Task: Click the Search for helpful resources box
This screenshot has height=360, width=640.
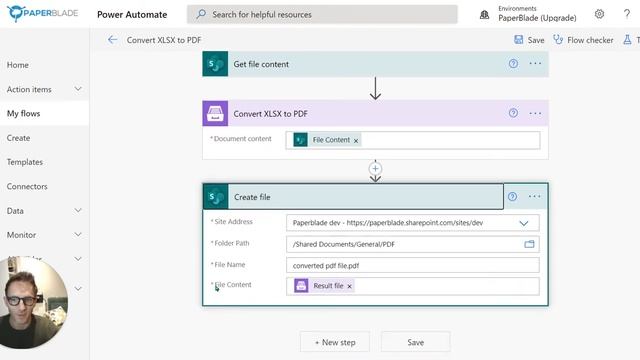Action: tap(322, 14)
